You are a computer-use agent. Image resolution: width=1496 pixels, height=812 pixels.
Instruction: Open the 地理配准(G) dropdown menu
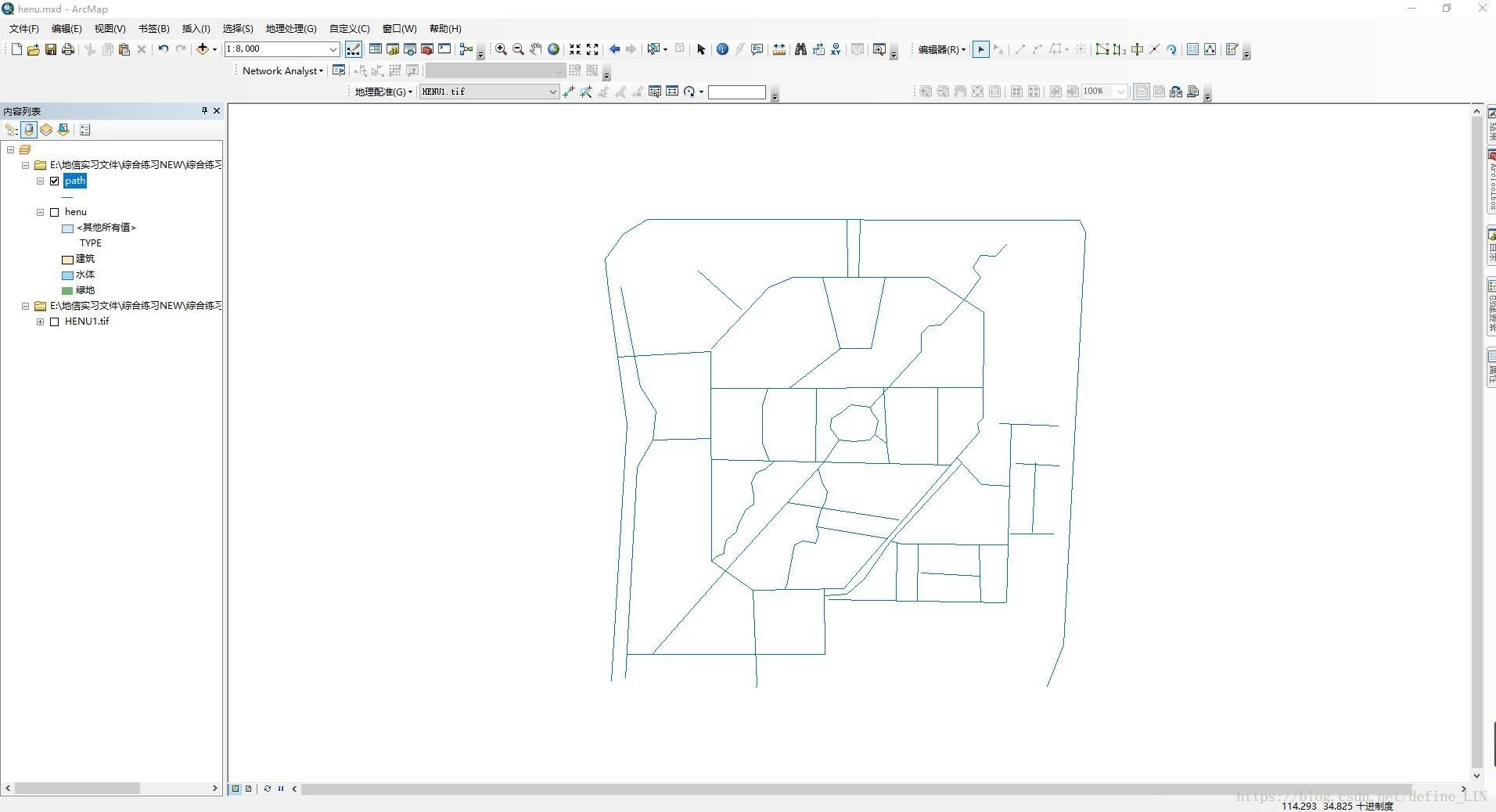(383, 92)
